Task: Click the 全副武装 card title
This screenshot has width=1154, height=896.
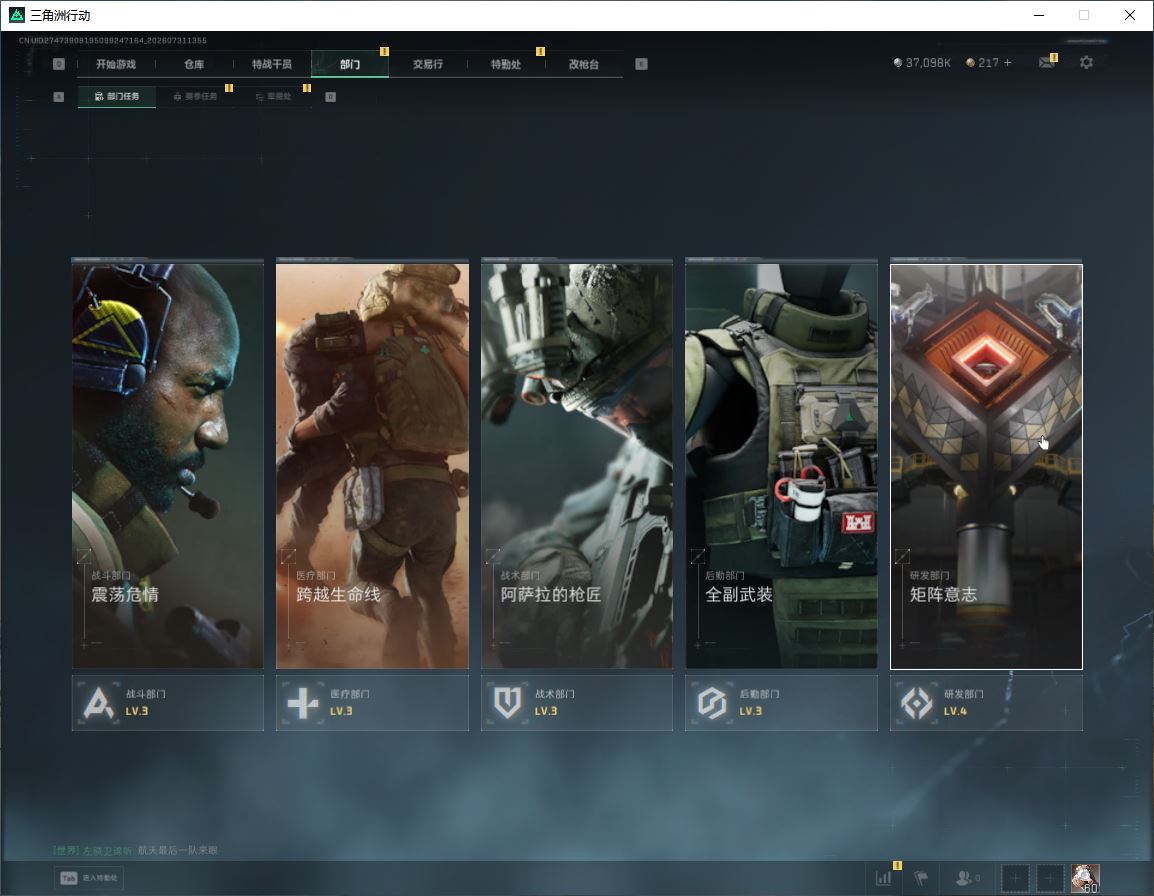Action: point(739,594)
